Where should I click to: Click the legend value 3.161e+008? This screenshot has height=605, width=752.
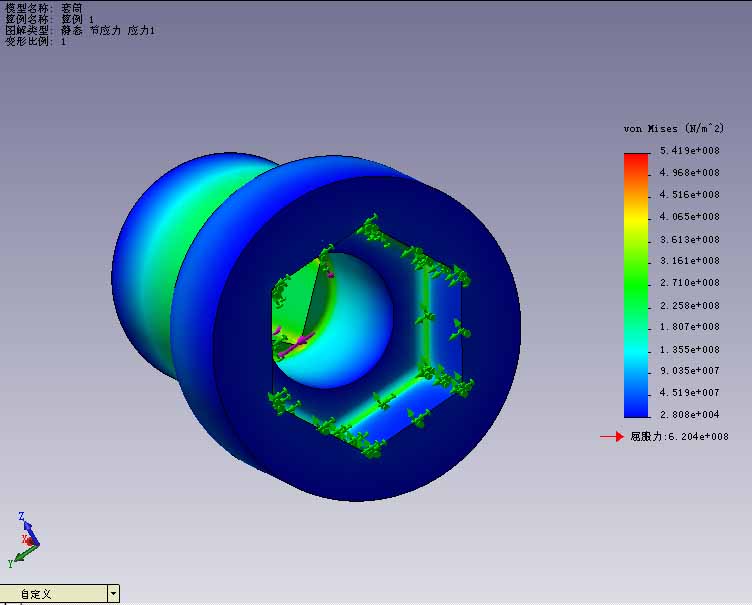[690, 261]
